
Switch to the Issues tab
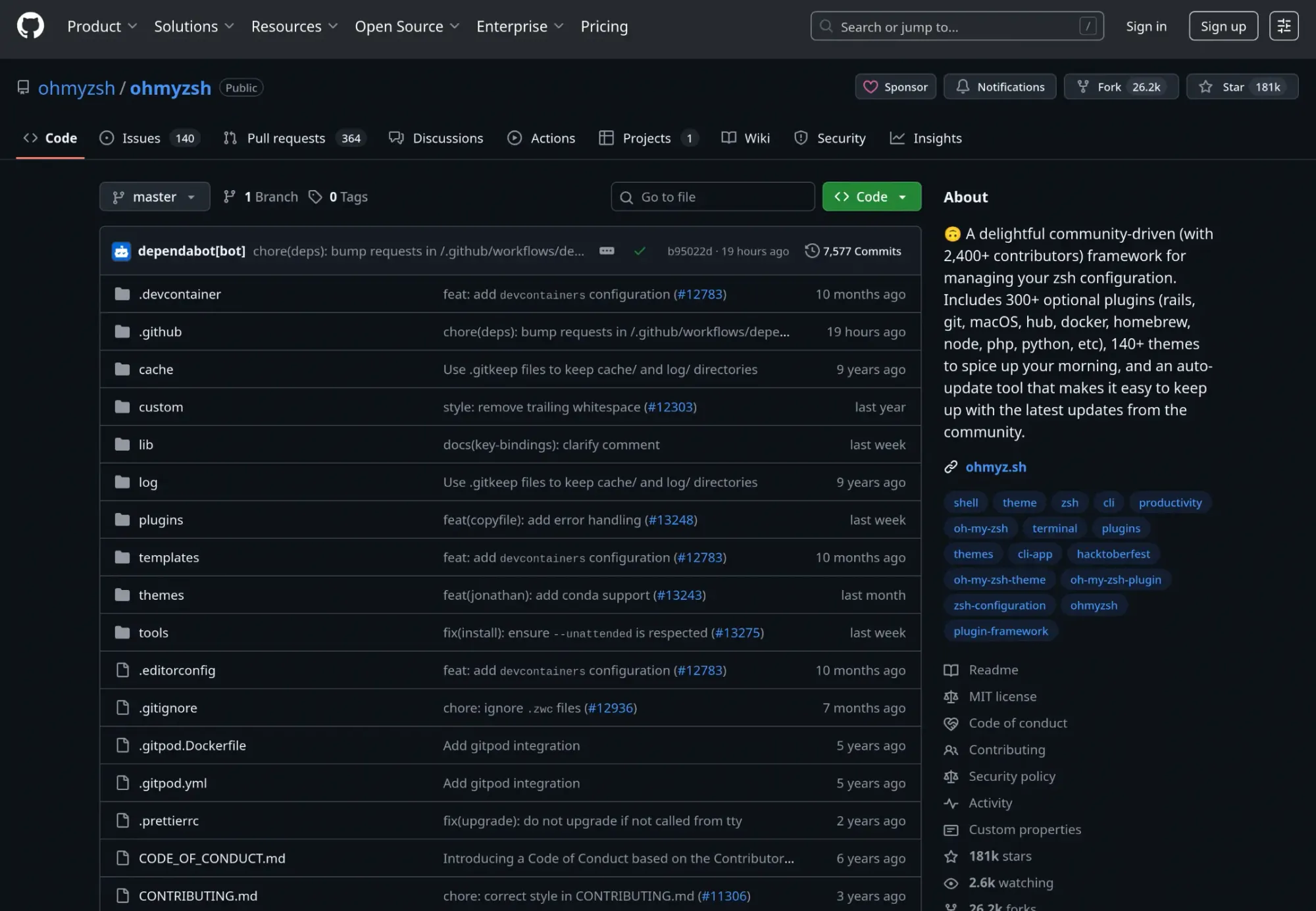click(x=149, y=138)
